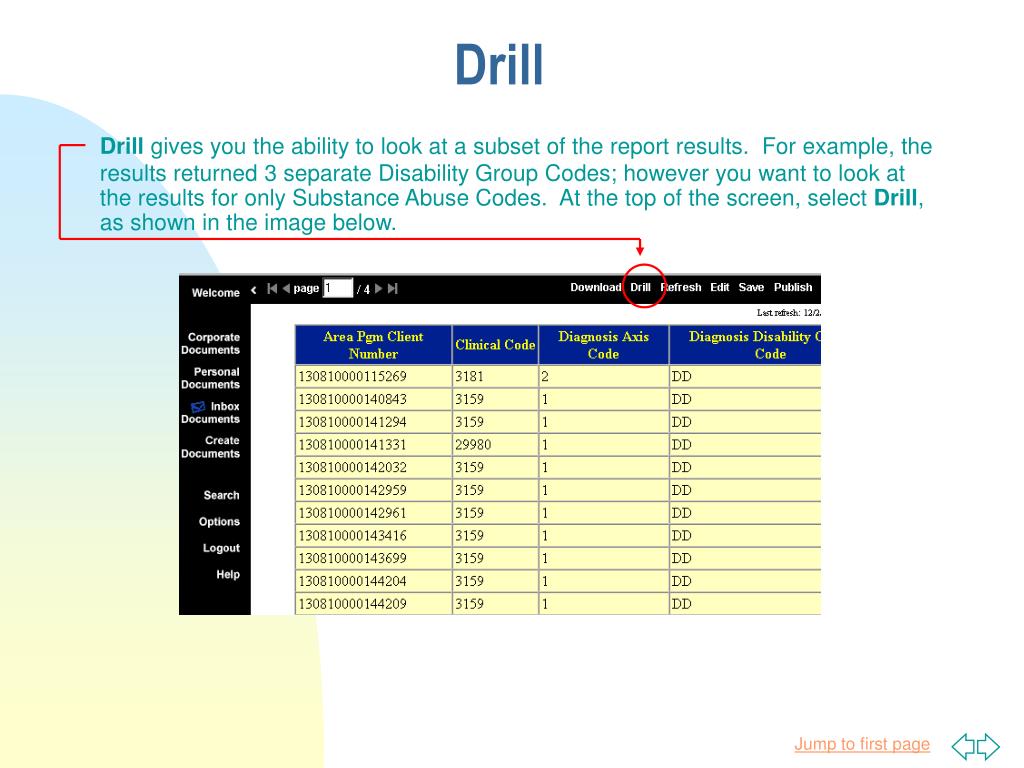
Task: Click clinical code 3181
Action: pyautogui.click(x=470, y=377)
